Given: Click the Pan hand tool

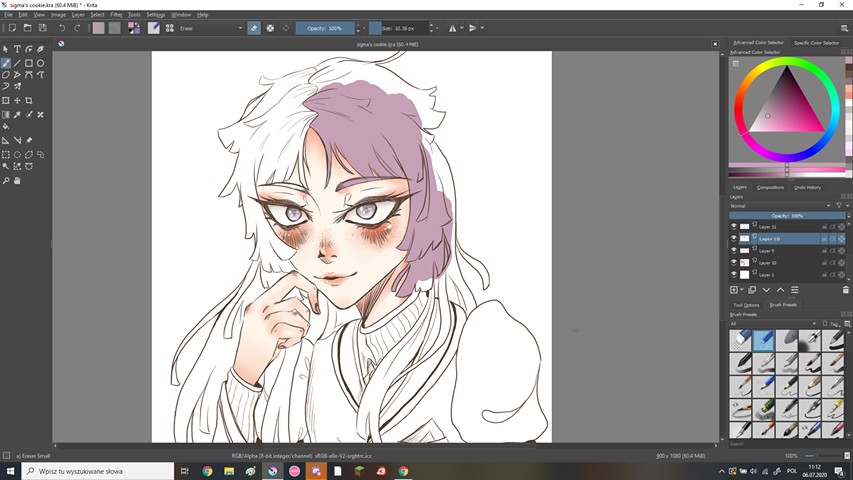Looking at the screenshot, I should [x=17, y=181].
